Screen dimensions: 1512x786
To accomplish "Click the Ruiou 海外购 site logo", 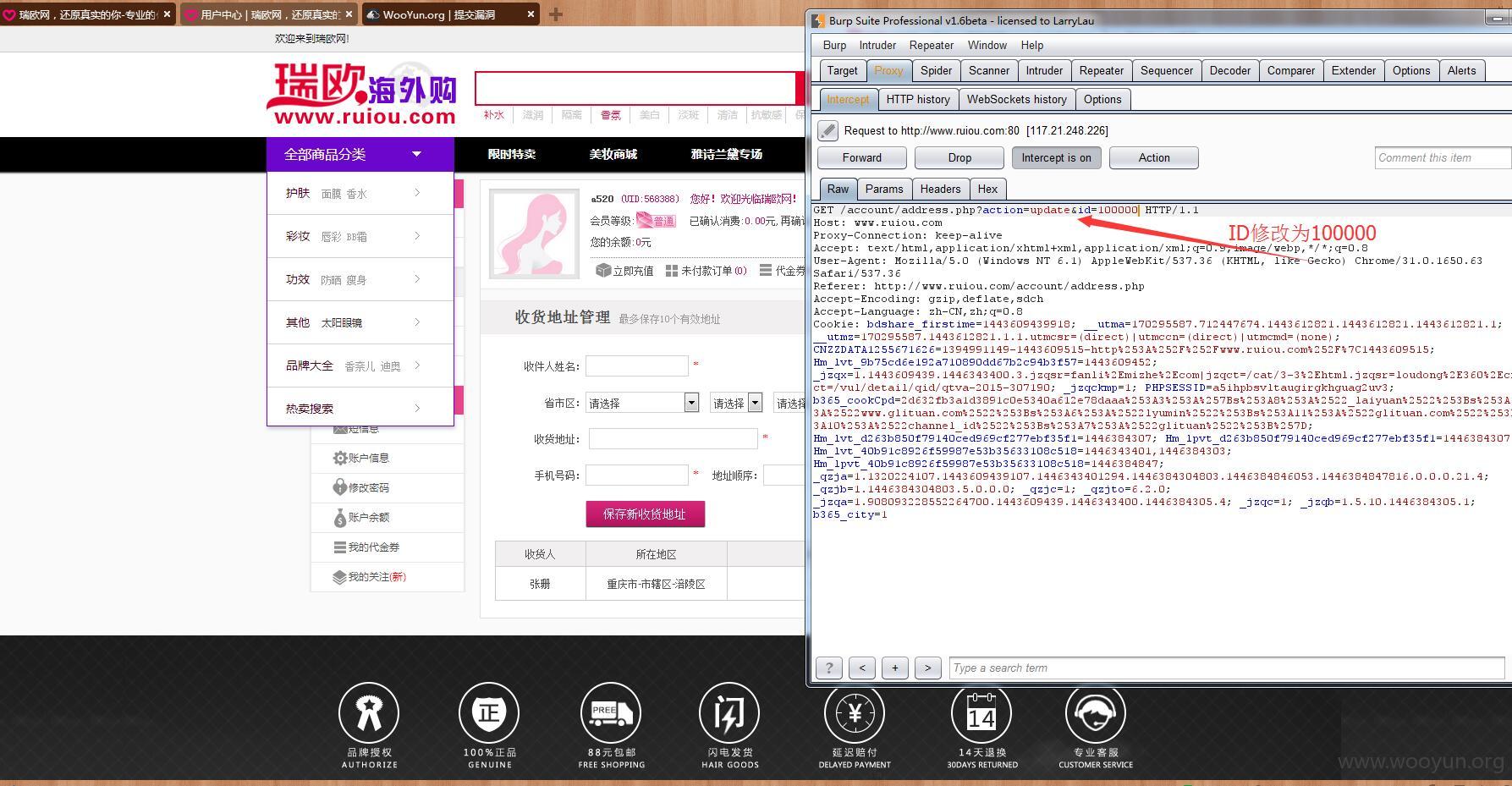I will click(x=362, y=94).
